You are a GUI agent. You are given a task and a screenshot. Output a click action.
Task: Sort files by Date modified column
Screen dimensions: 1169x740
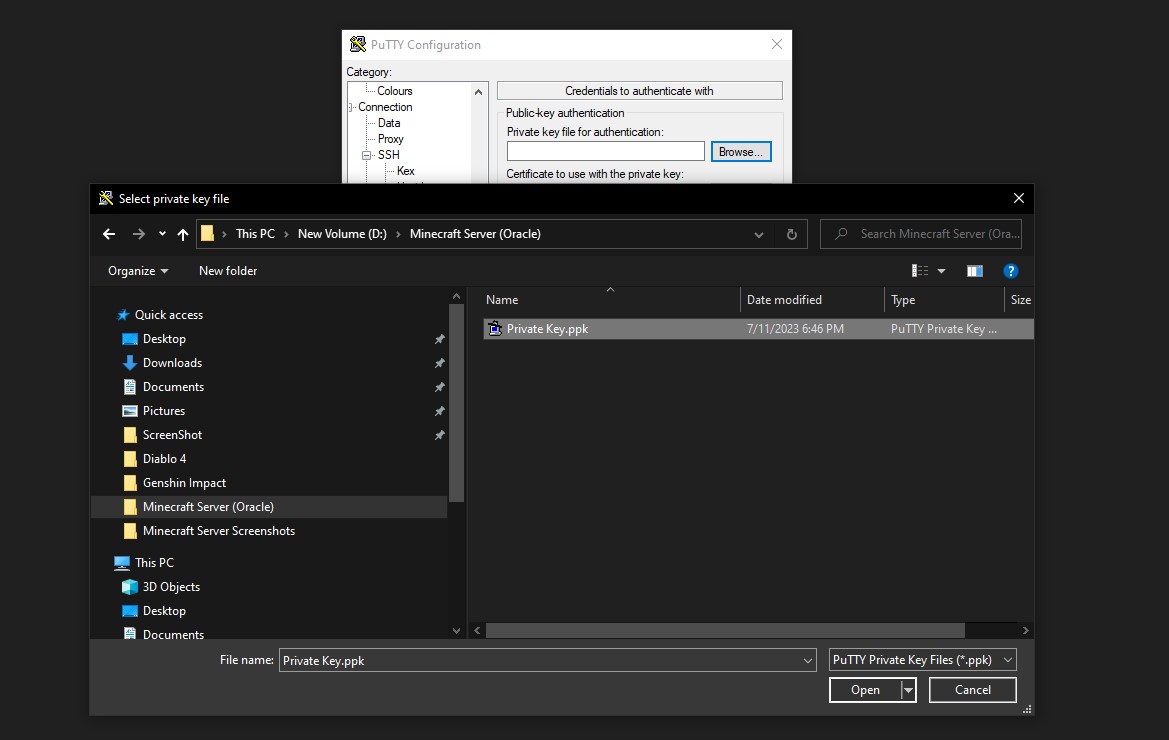(784, 300)
